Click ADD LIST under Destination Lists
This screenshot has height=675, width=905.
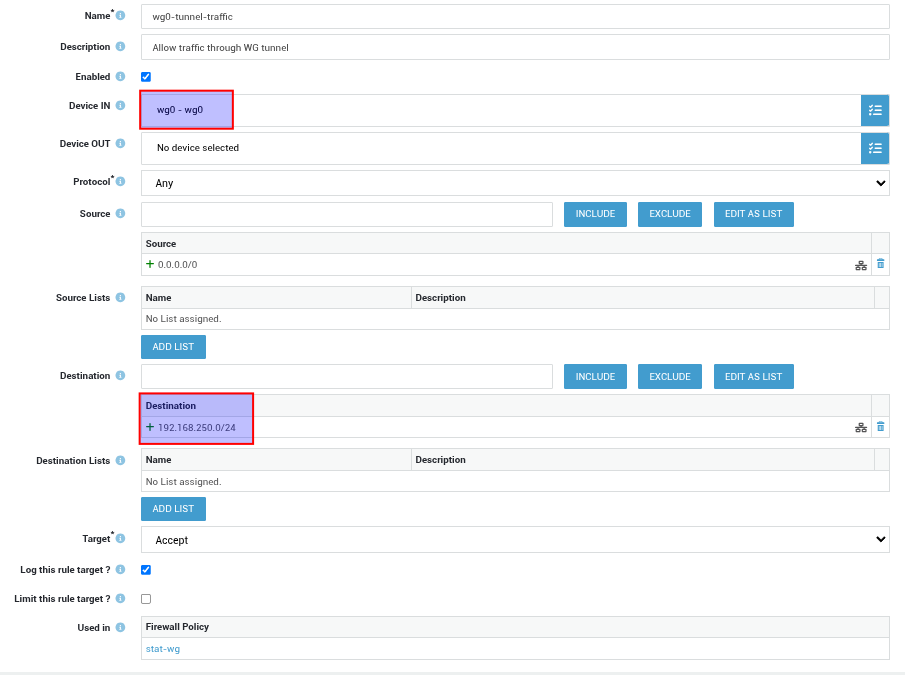point(173,509)
